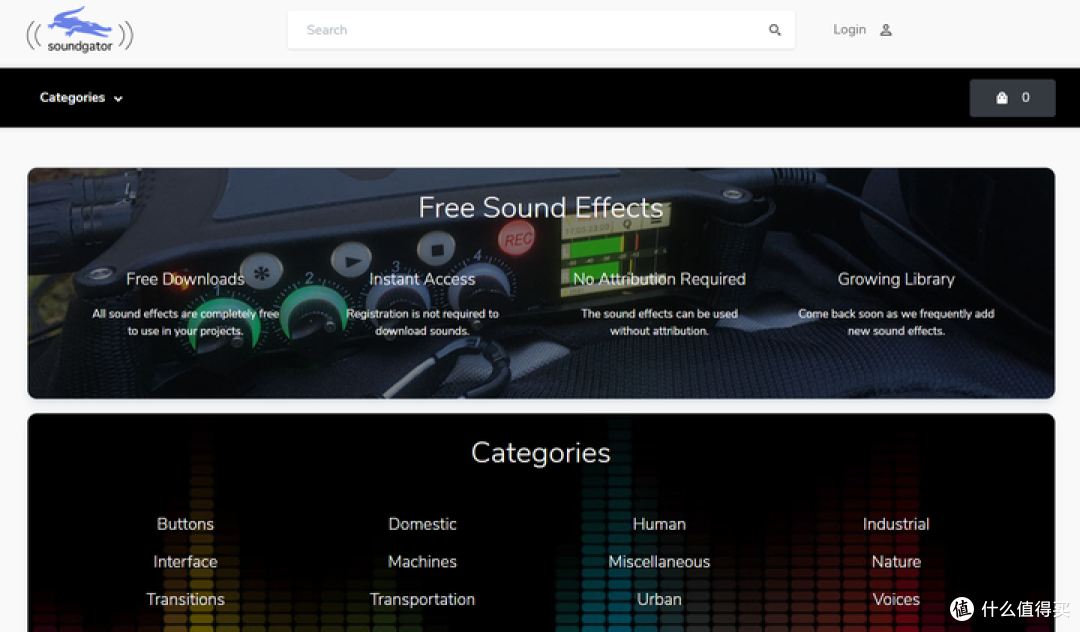Click the soundgator alligator logo
Screen dimensions: 1080x632
(80, 30)
